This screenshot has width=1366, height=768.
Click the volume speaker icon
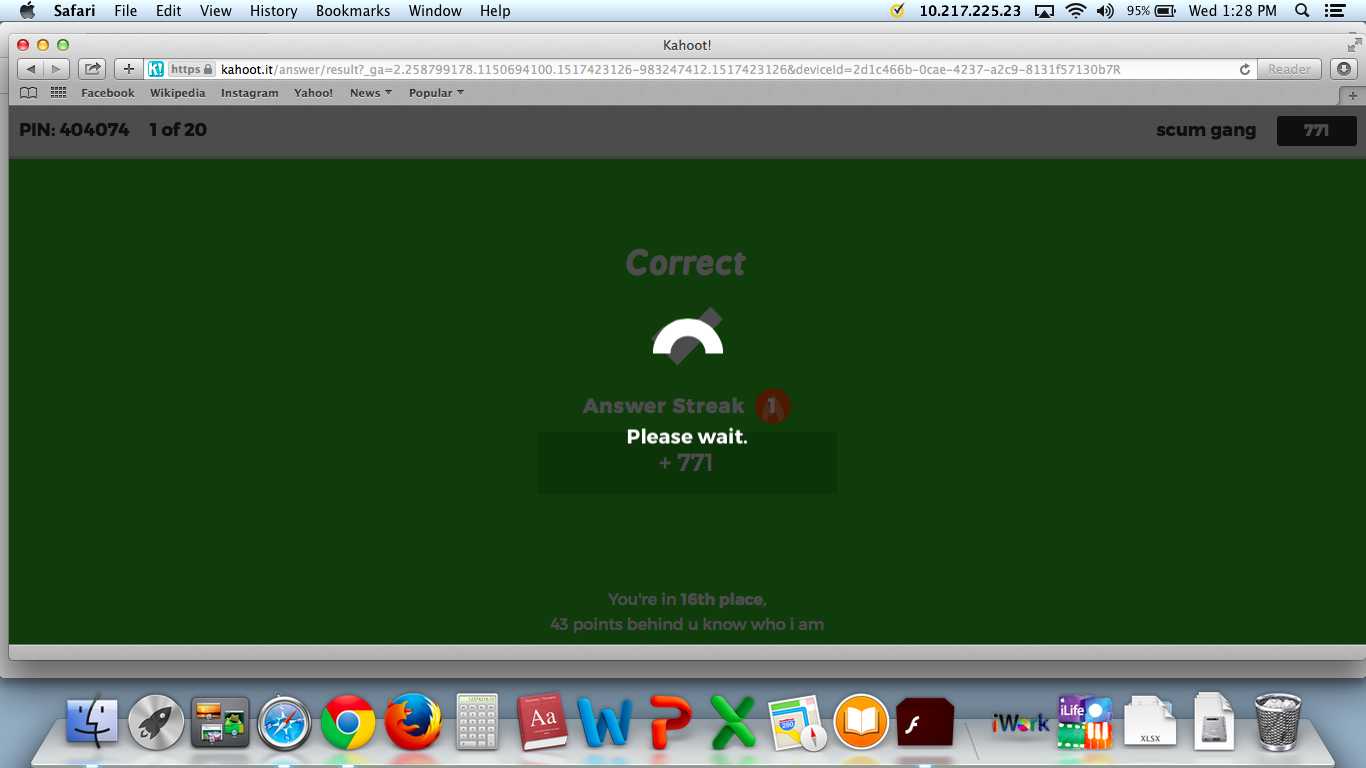tap(1105, 11)
